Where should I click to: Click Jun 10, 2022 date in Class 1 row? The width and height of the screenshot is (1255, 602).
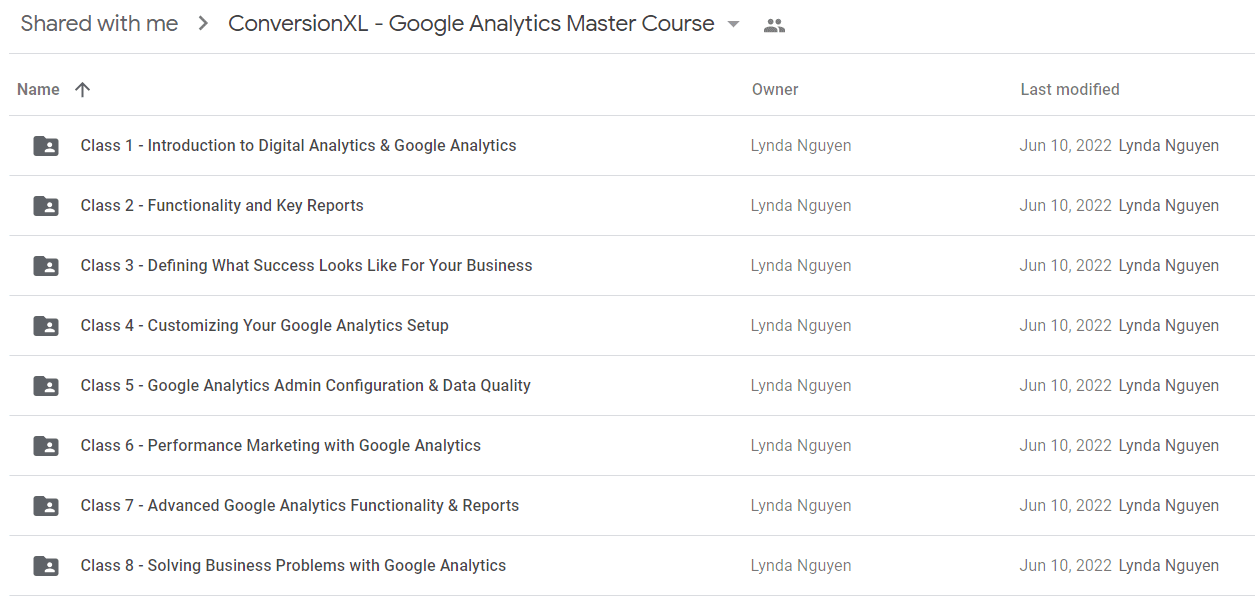1066,146
